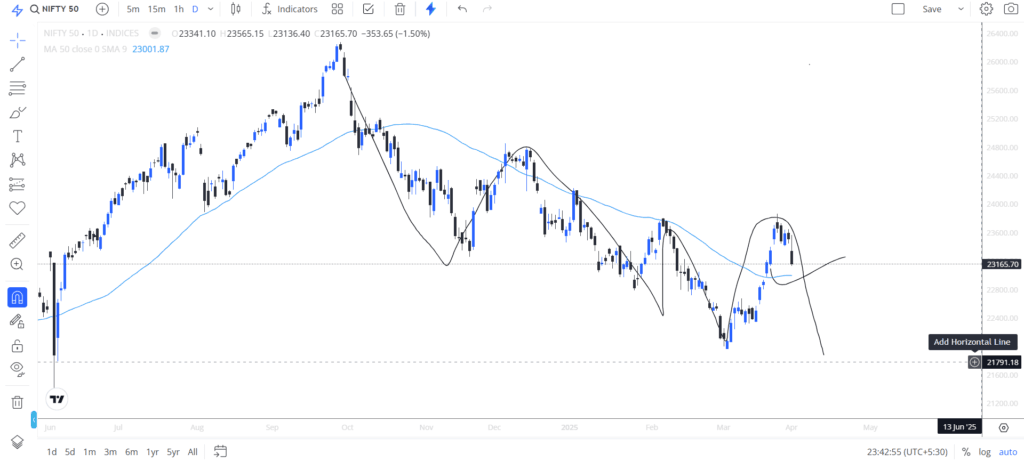Click the blue lightning quick action icon
The height and width of the screenshot is (462, 1024).
(x=430, y=9)
